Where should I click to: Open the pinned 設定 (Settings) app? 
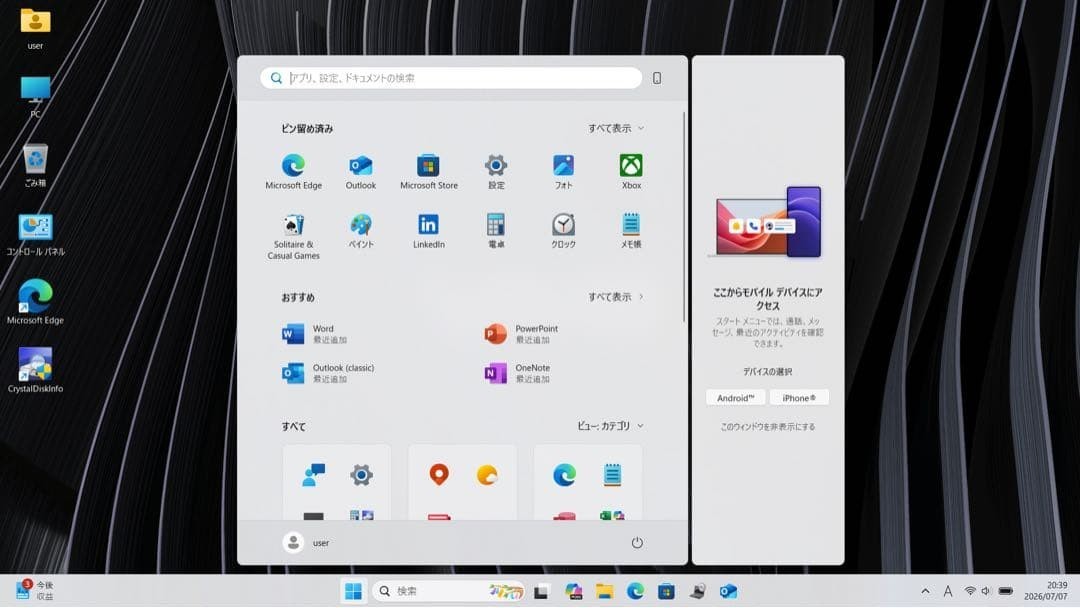tap(496, 171)
